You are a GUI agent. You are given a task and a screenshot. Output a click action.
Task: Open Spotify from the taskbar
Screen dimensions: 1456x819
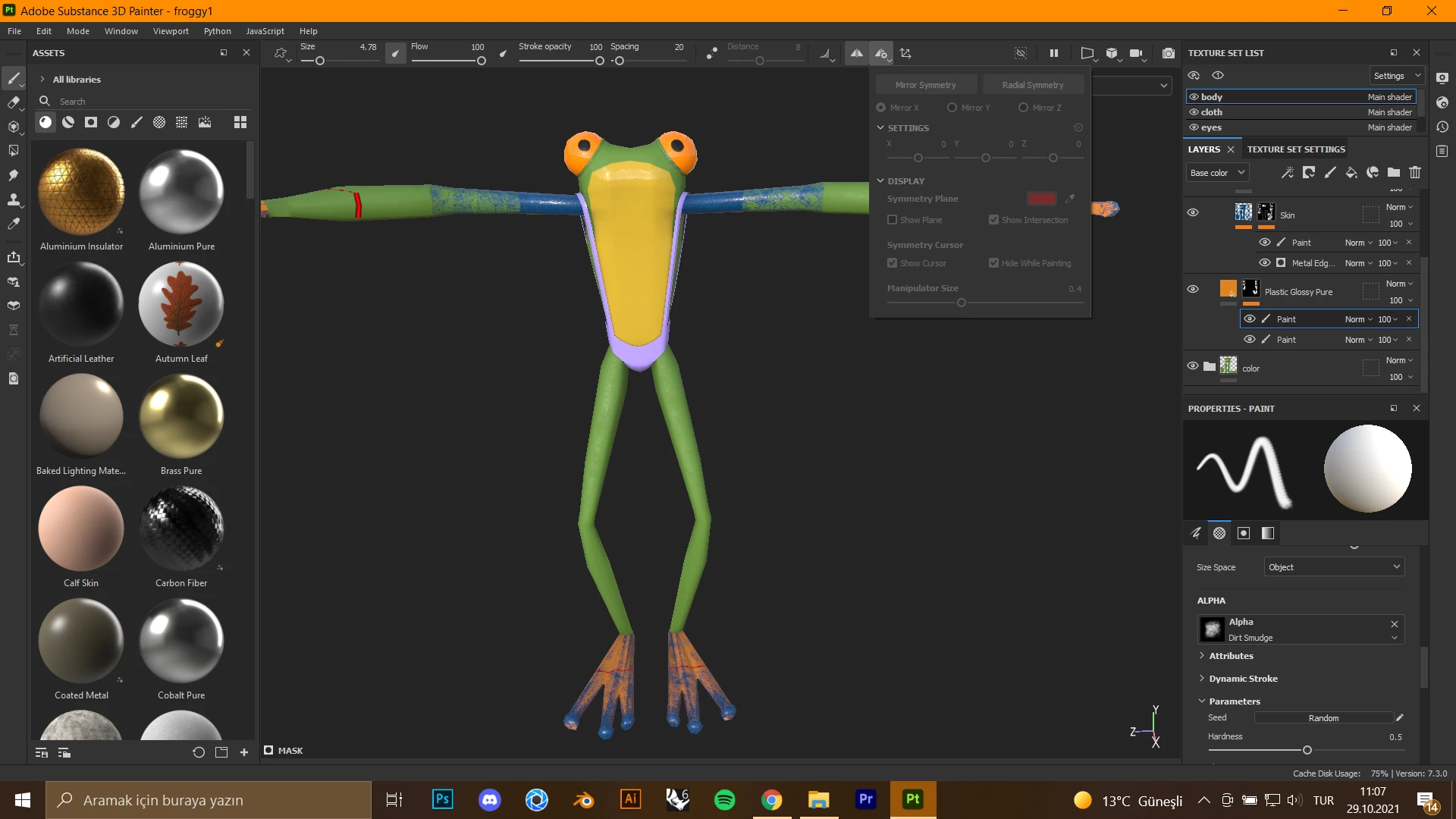click(724, 799)
